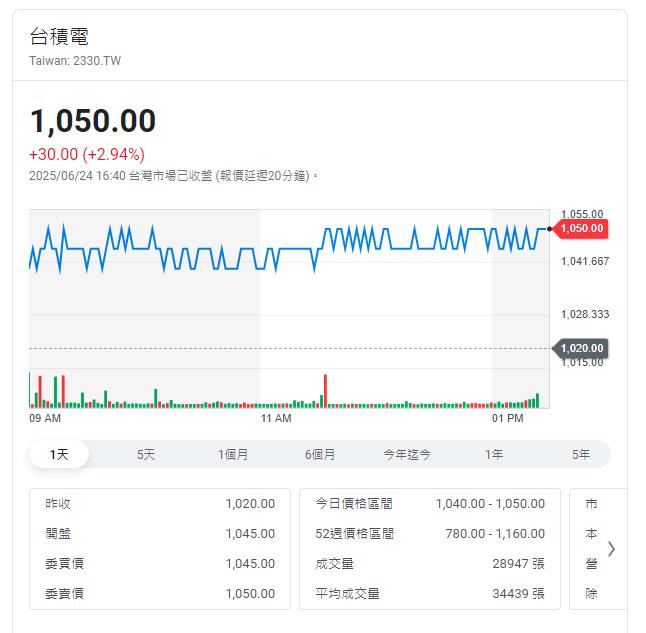Click the 1,040.00 - 1,050.00 today range value

(490, 504)
